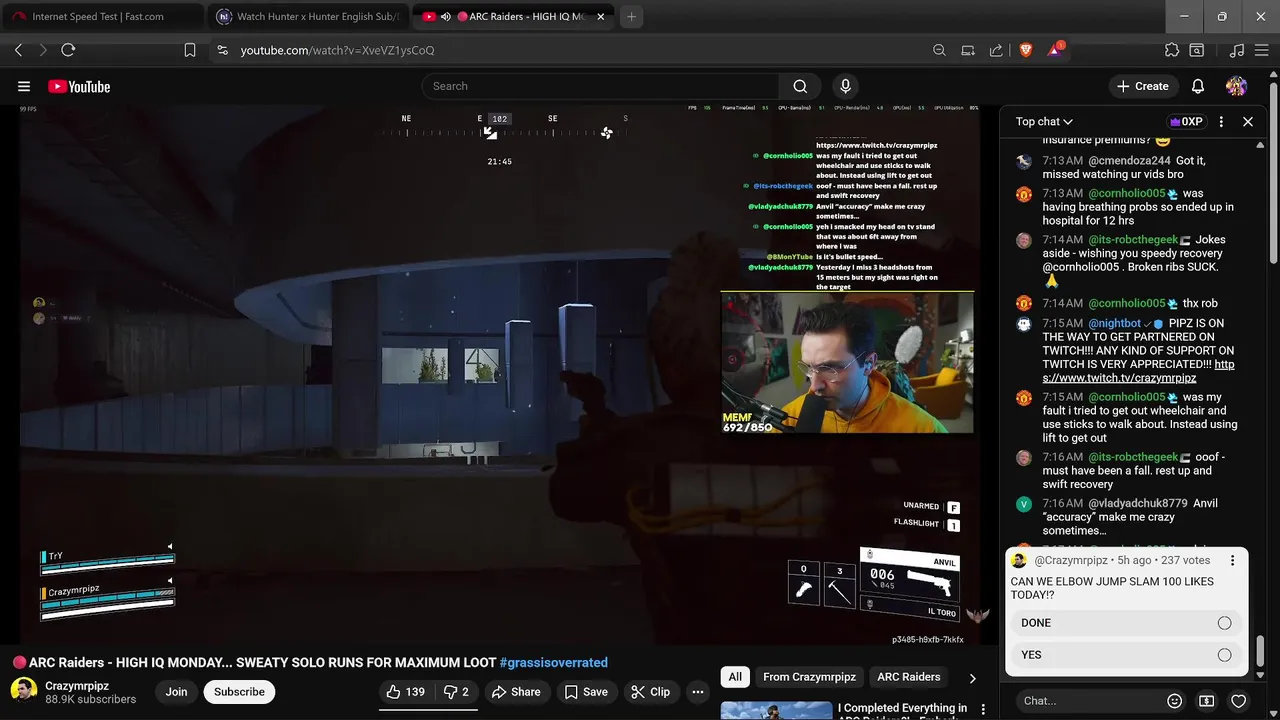Open YouTube notifications bell
This screenshot has width=1280, height=720.
coord(1198,86)
